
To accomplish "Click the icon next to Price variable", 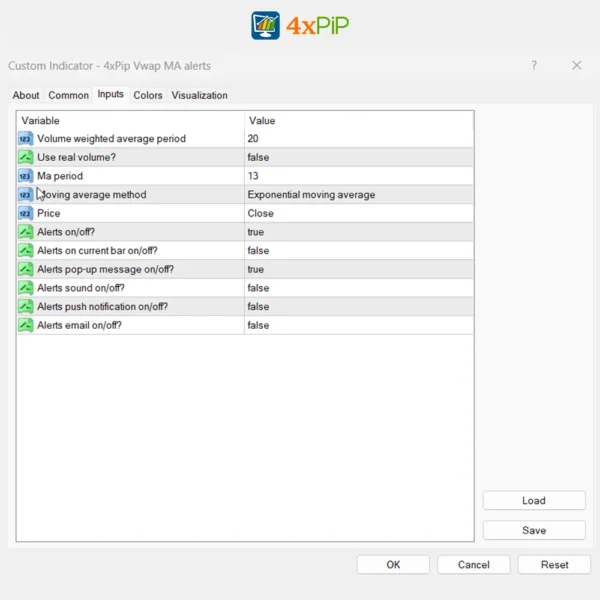I will tap(25, 213).
